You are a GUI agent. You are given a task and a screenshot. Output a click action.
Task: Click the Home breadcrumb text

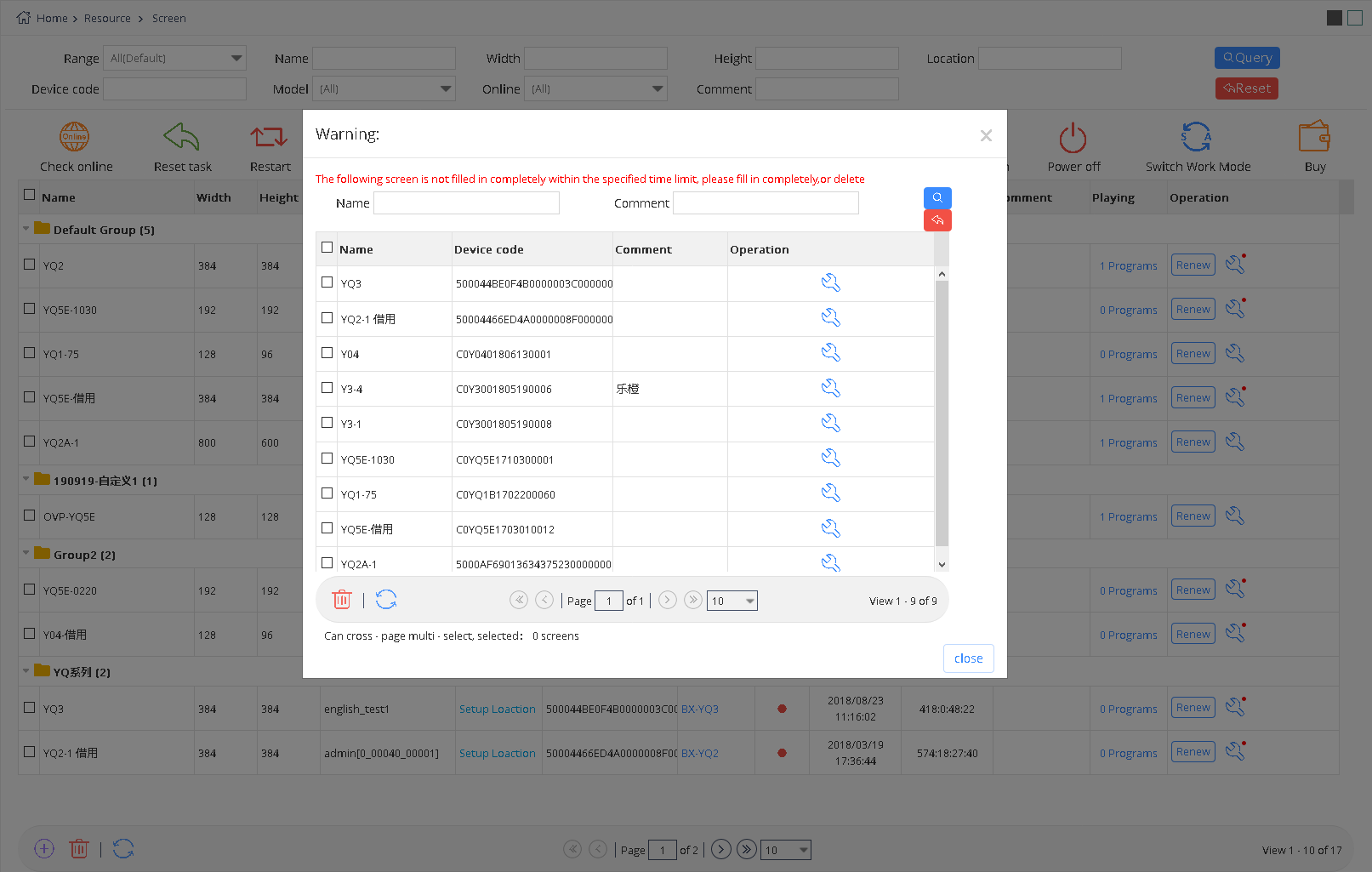point(52,18)
